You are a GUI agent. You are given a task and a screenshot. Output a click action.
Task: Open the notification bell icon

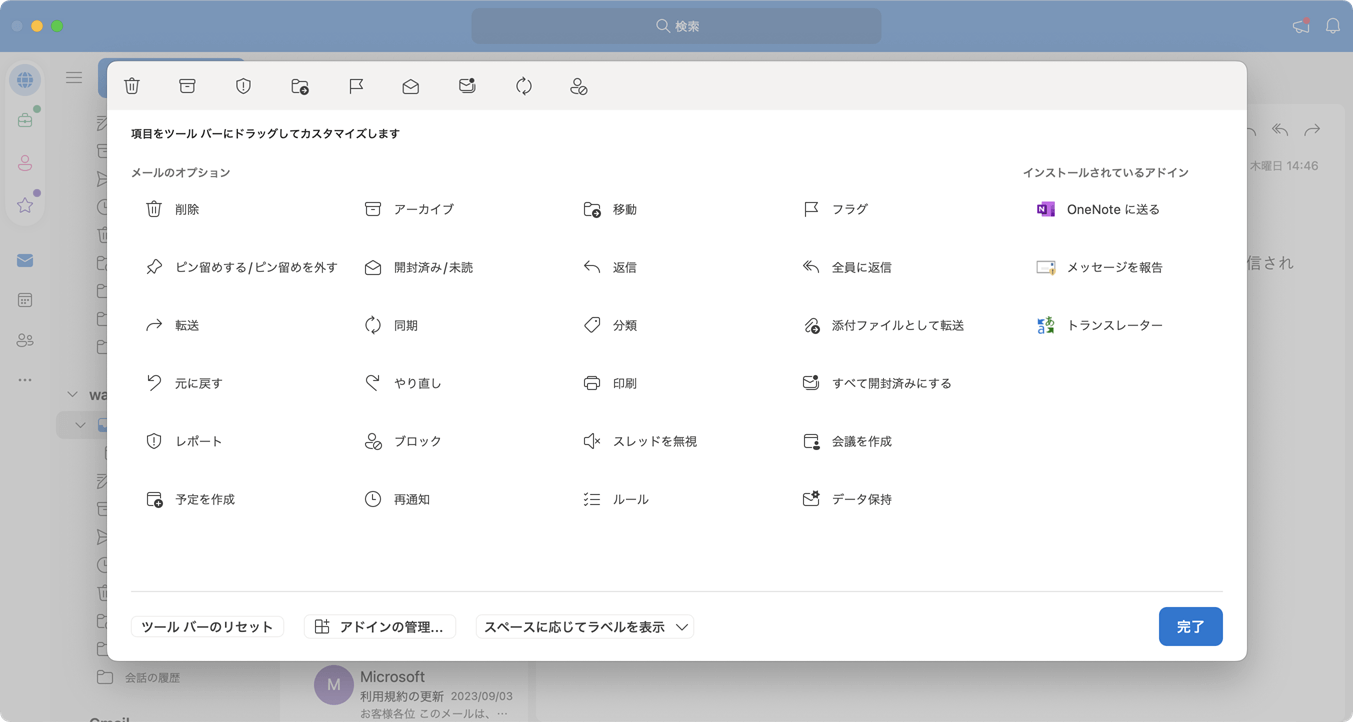point(1333,26)
